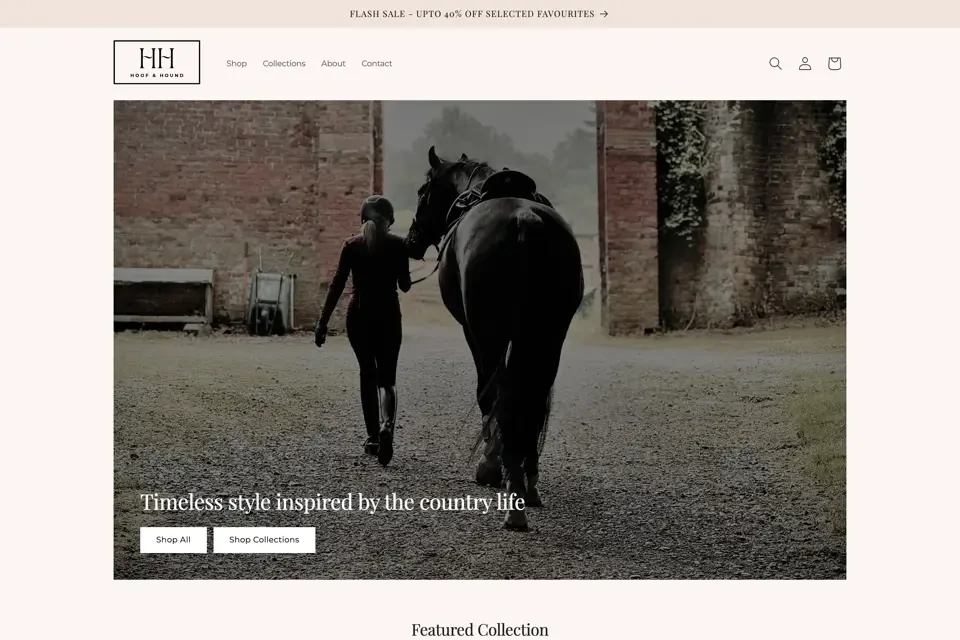Click the HH Hoof & Hound logo
This screenshot has height=640, width=960.
pos(157,62)
